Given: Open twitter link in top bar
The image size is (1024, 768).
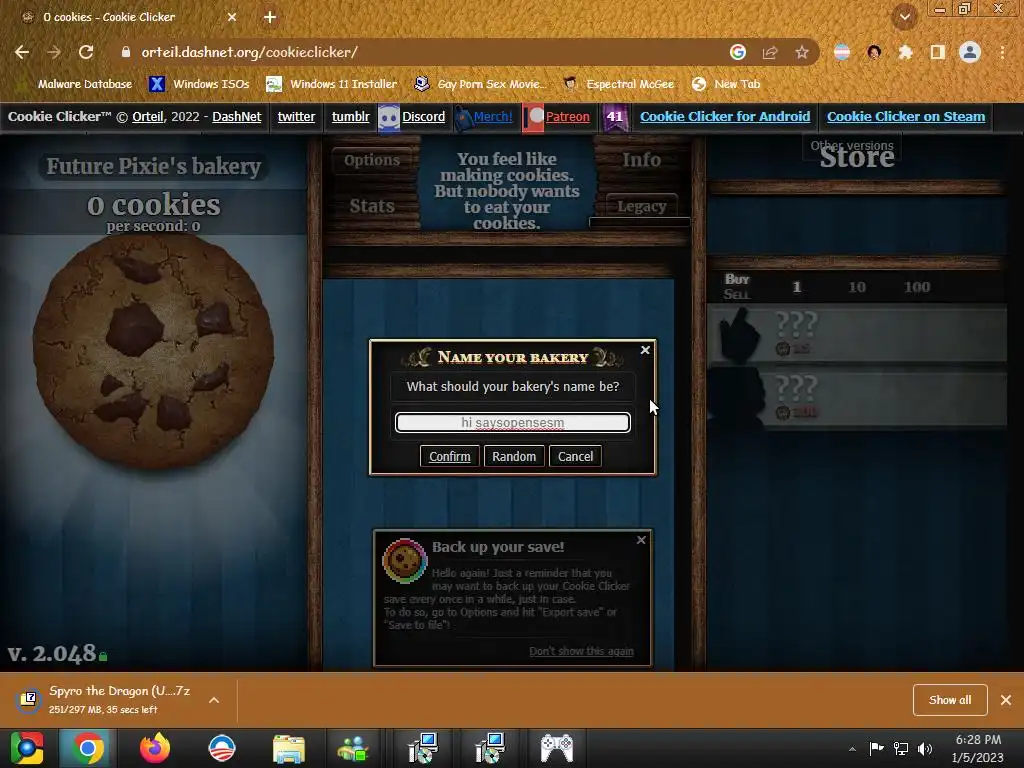Looking at the screenshot, I should (x=296, y=117).
